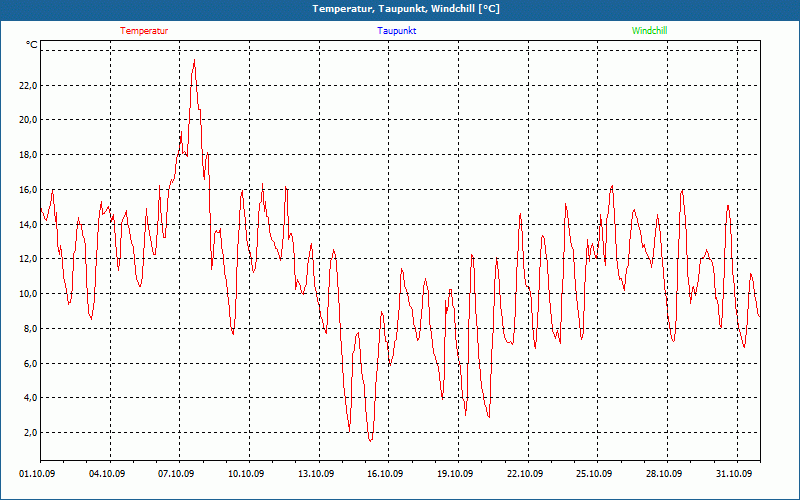Select the 12,0 y-axis value
This screenshot has width=800, height=500.
click(28, 259)
